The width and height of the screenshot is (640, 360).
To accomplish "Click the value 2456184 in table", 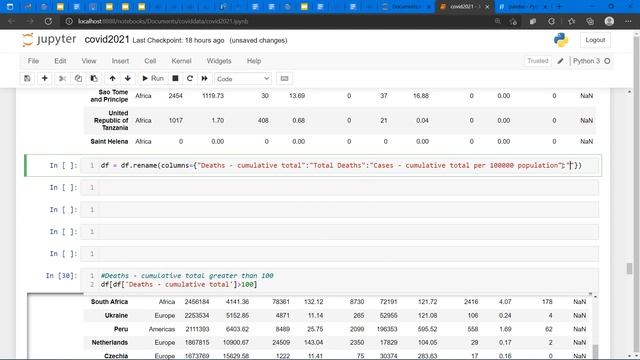I will click(197, 302).
